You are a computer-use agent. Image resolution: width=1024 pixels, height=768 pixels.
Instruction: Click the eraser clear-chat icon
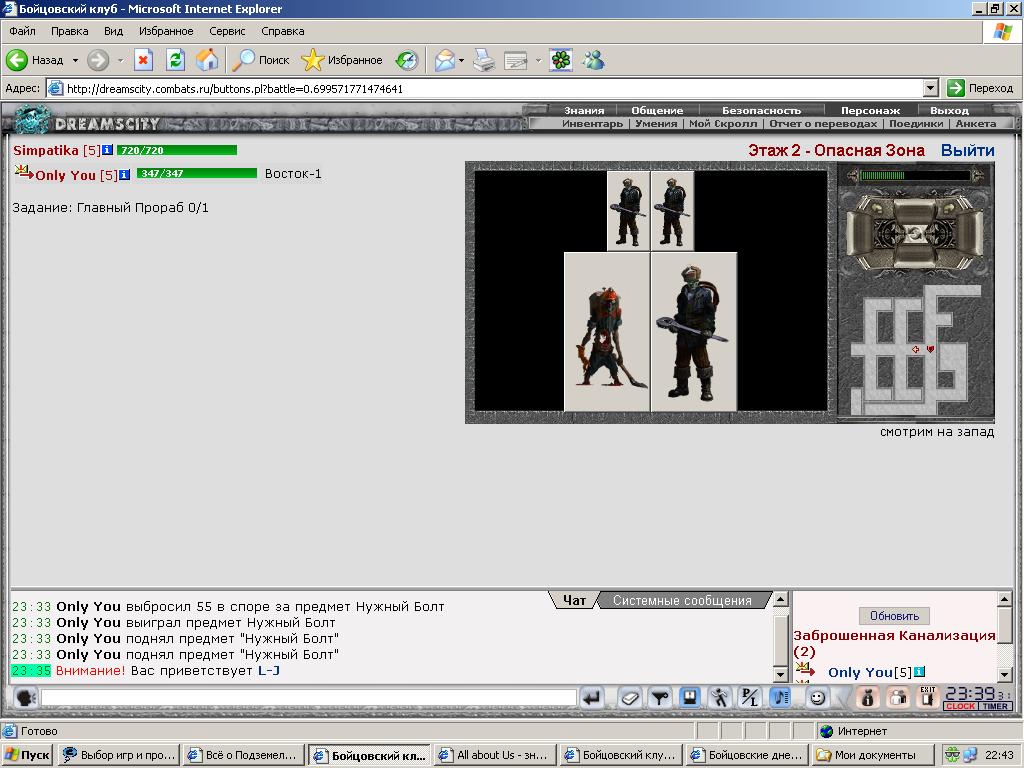(630, 698)
